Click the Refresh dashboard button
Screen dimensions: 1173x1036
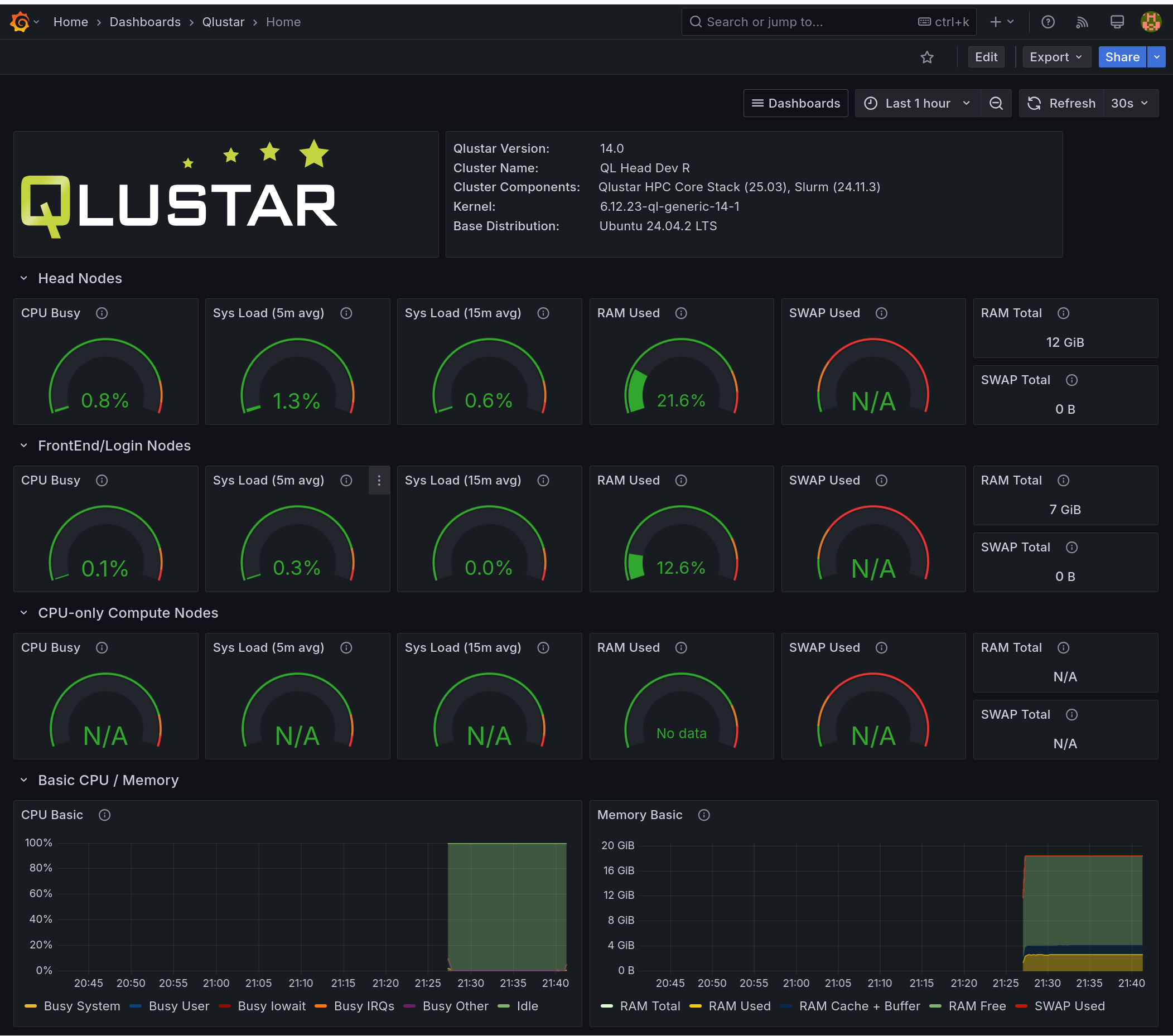point(1061,103)
